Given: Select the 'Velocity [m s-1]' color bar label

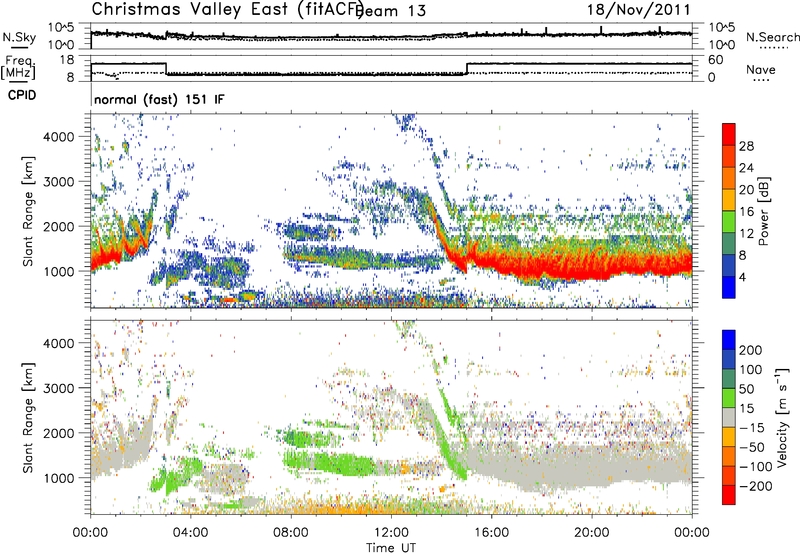Looking at the screenshot, I should coord(782,418).
